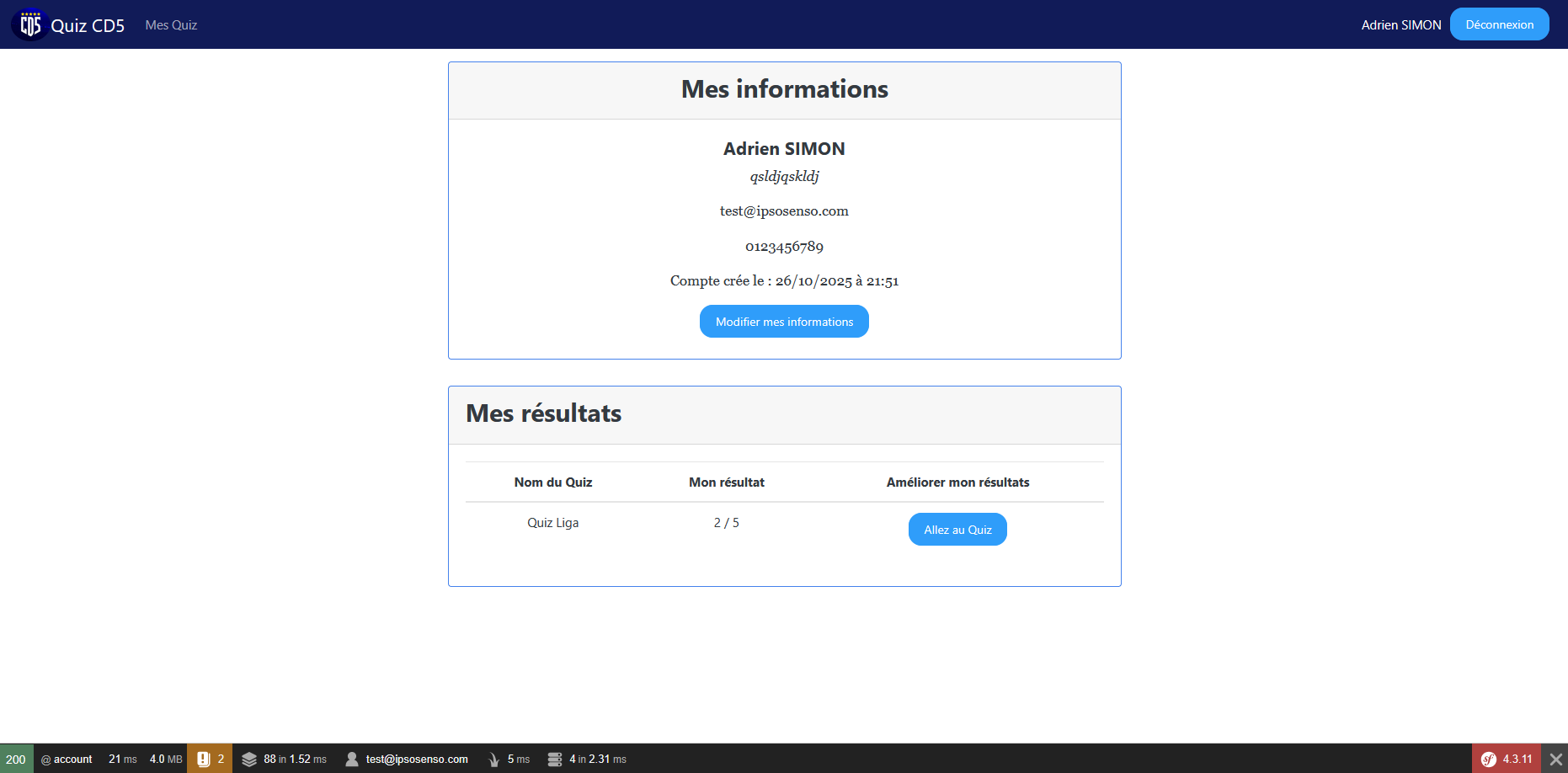The width and height of the screenshot is (1568, 773).
Task: Open the memory usage panel showing 4.0 MB
Action: [165, 759]
